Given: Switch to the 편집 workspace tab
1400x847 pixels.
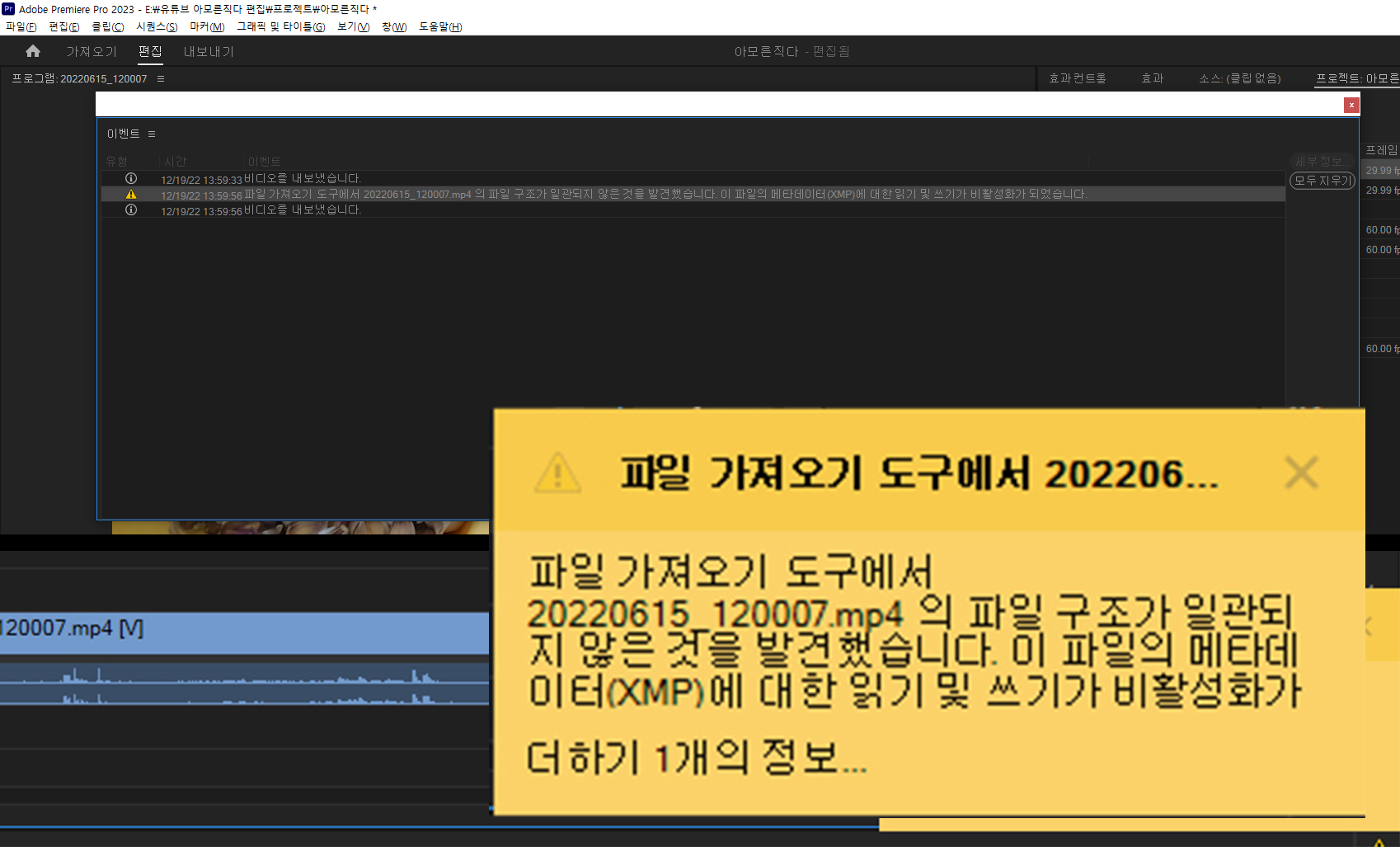Looking at the screenshot, I should click(150, 52).
